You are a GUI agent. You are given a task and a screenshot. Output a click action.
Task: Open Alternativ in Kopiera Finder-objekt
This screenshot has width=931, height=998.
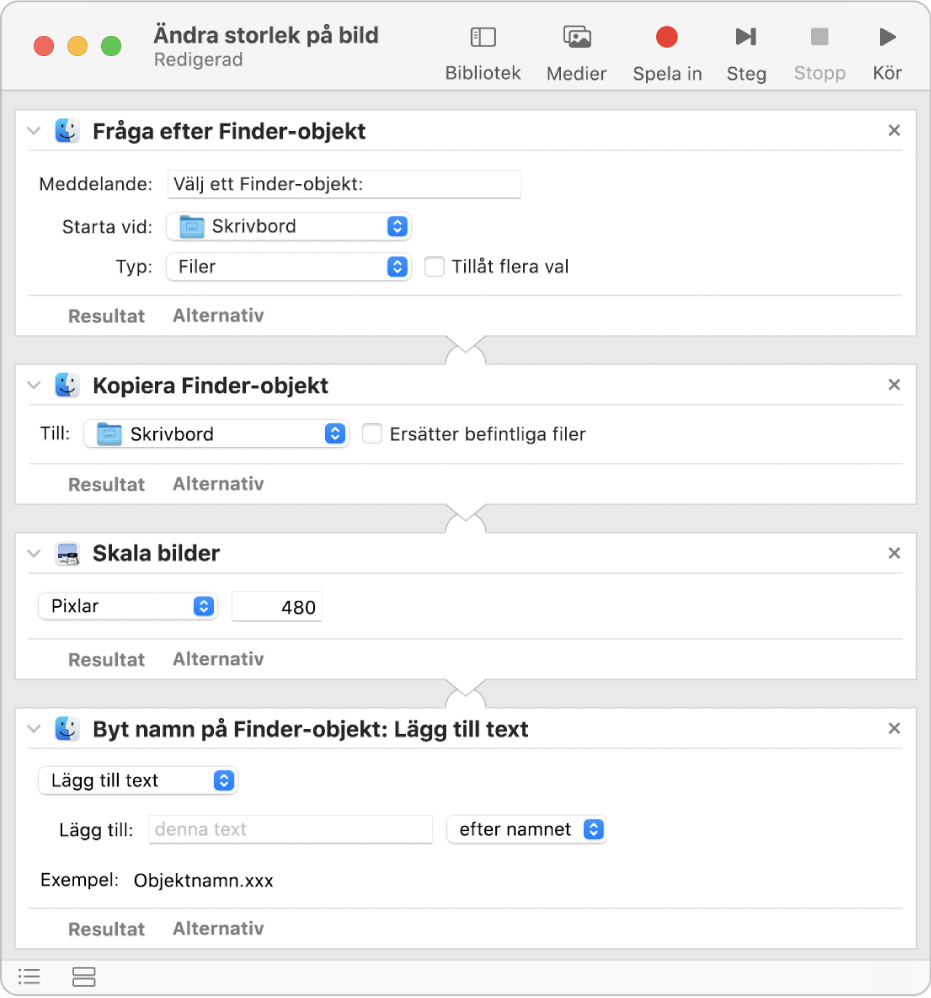click(x=218, y=484)
